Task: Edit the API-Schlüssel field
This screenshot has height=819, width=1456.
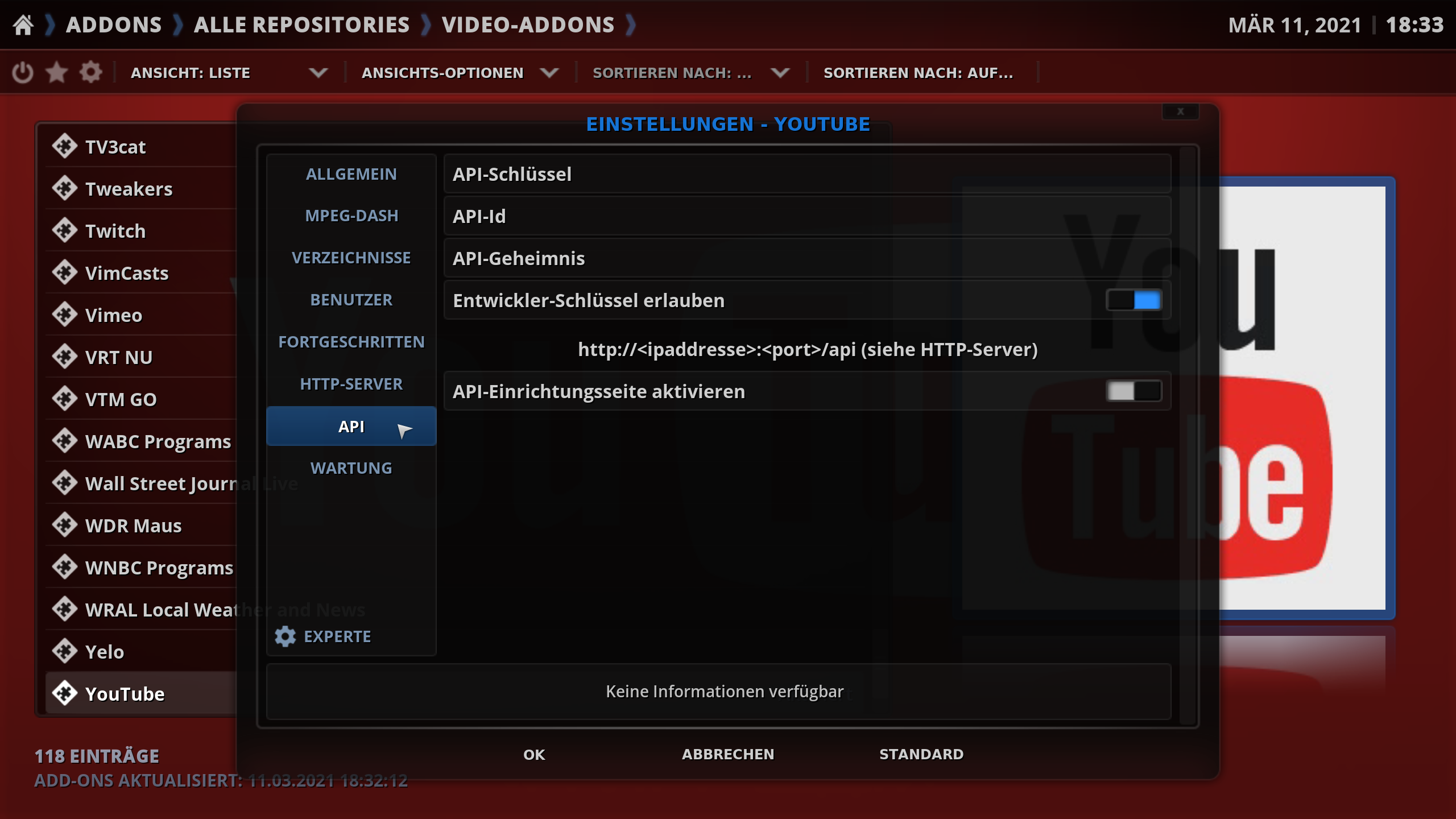Action: pos(807,174)
